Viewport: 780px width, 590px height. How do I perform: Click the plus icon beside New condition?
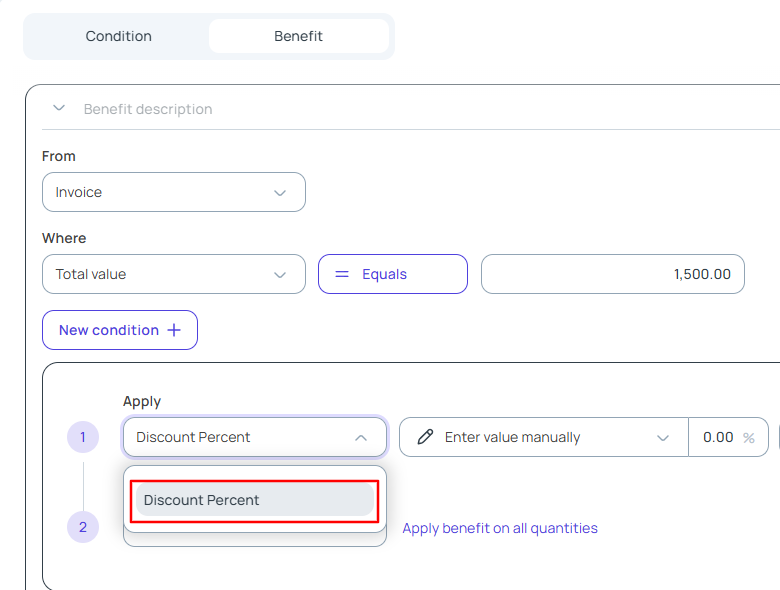tap(174, 330)
